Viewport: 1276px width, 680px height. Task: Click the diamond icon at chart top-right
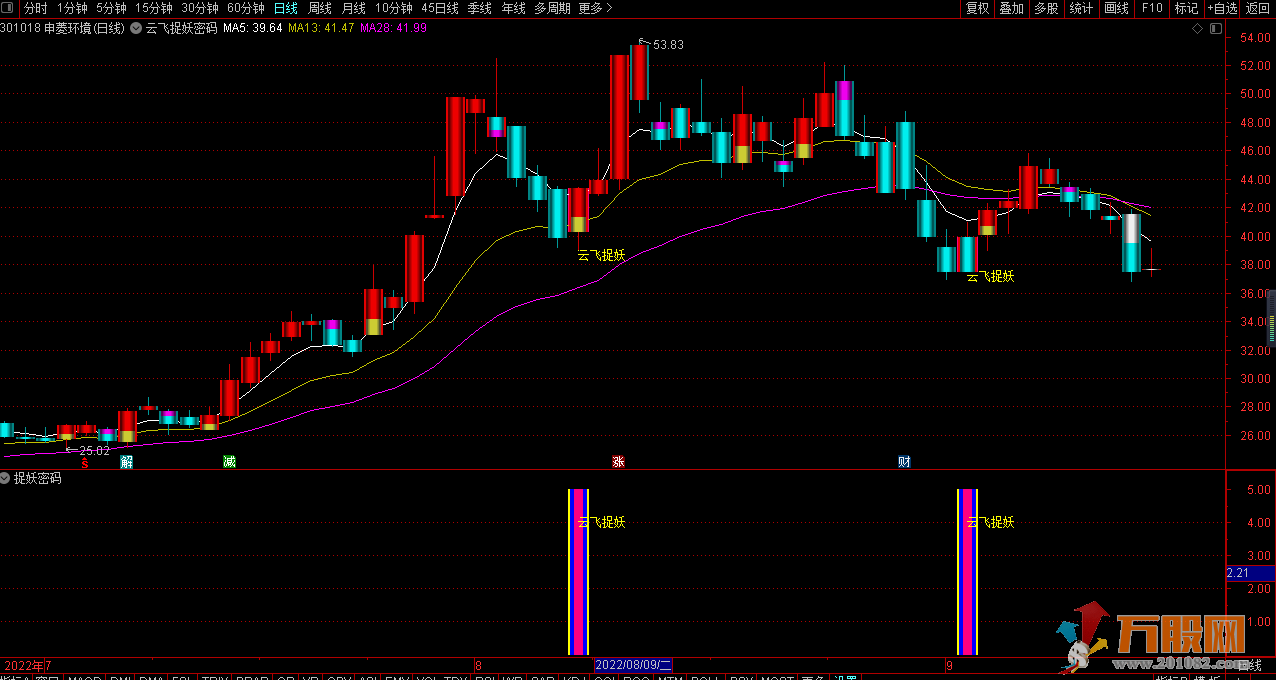pyautogui.click(x=1198, y=28)
